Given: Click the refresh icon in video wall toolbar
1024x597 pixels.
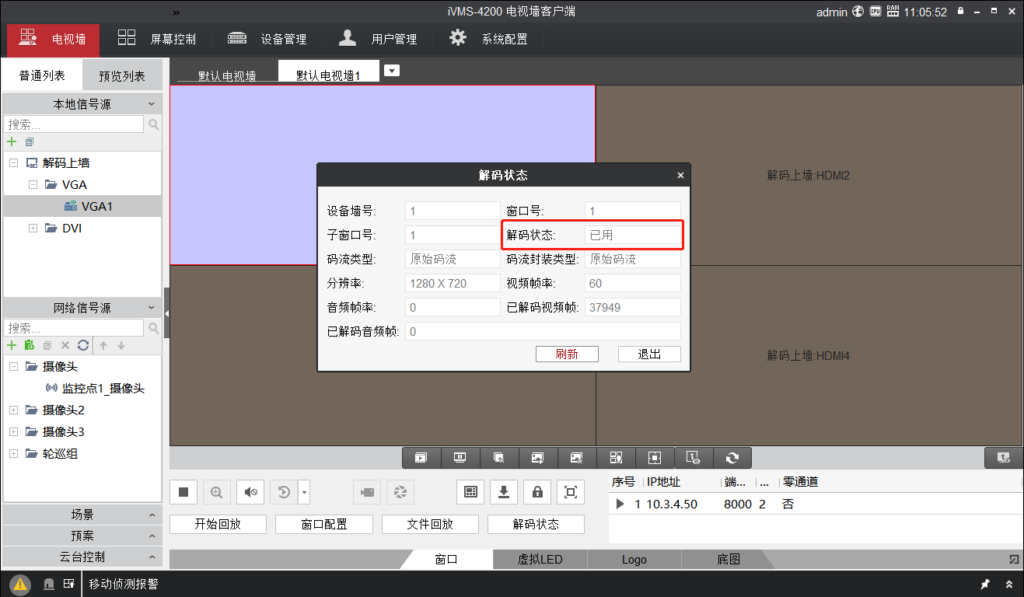Looking at the screenshot, I should click(732, 457).
